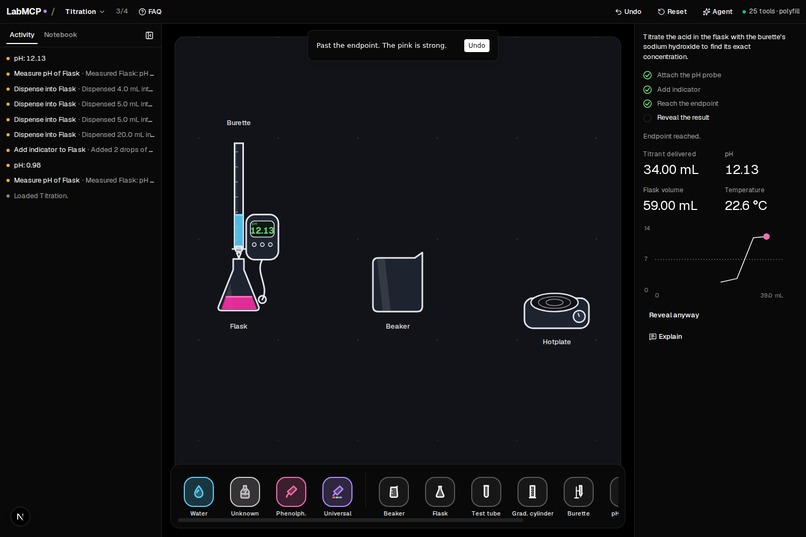806x537 pixels.
Task: Select the pH: 0.98 activity entry
Action: [x=80, y=165]
